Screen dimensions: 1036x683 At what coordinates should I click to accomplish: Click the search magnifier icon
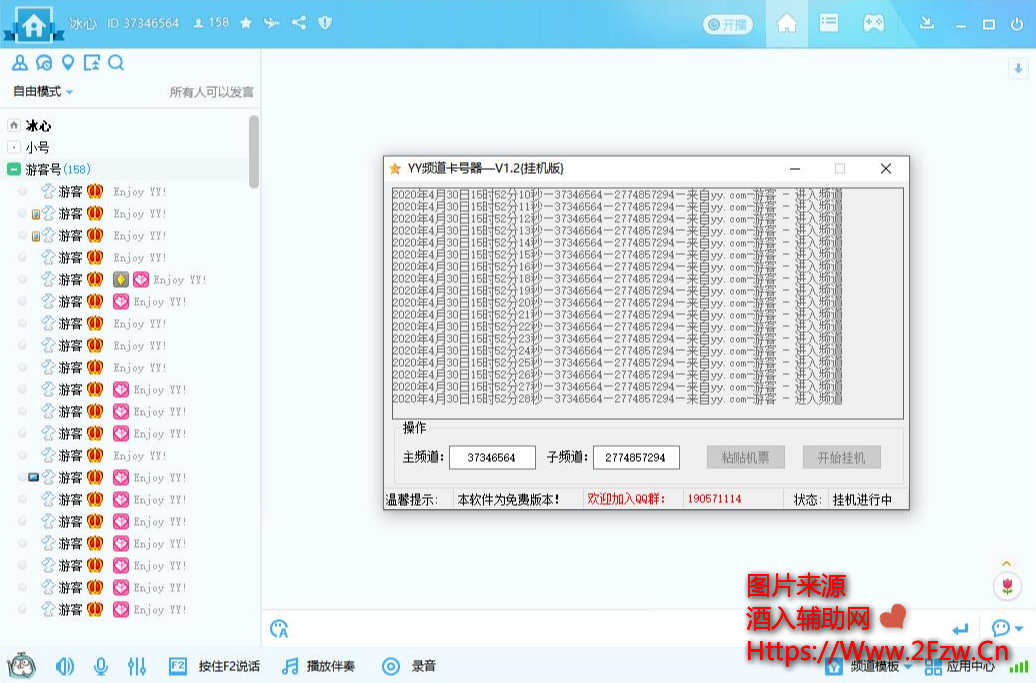116,63
